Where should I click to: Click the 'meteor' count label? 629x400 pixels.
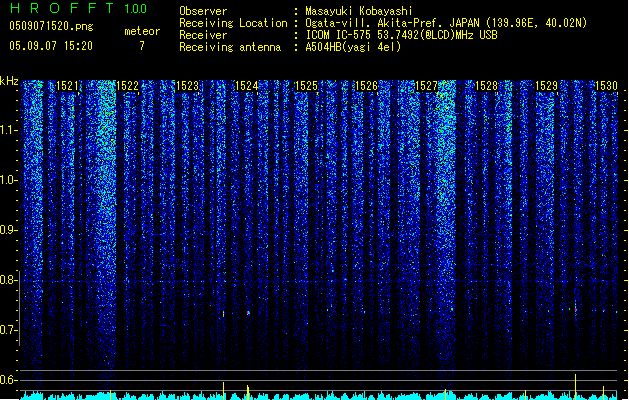point(142,31)
